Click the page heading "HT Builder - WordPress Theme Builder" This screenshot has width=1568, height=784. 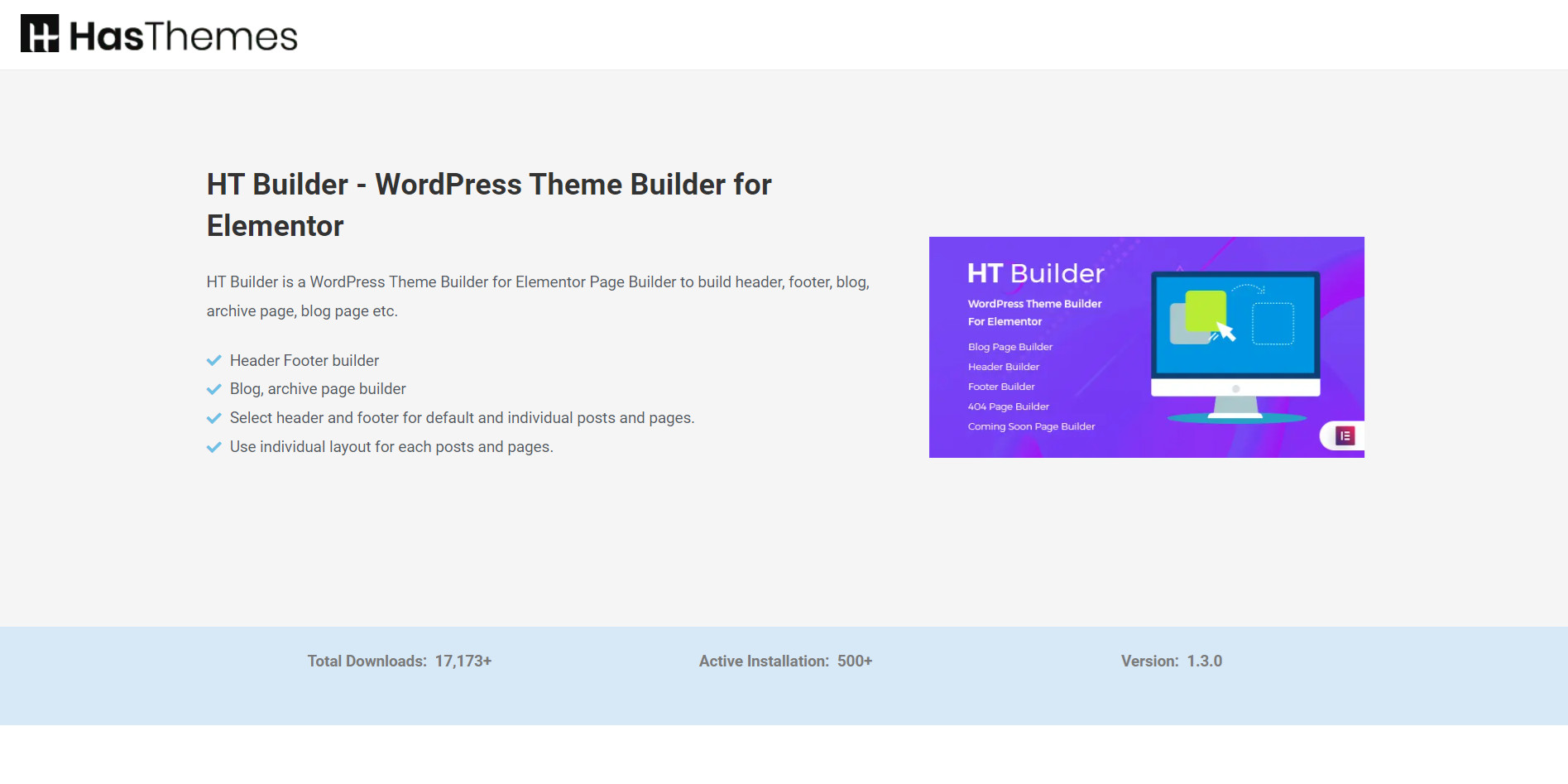tap(489, 204)
